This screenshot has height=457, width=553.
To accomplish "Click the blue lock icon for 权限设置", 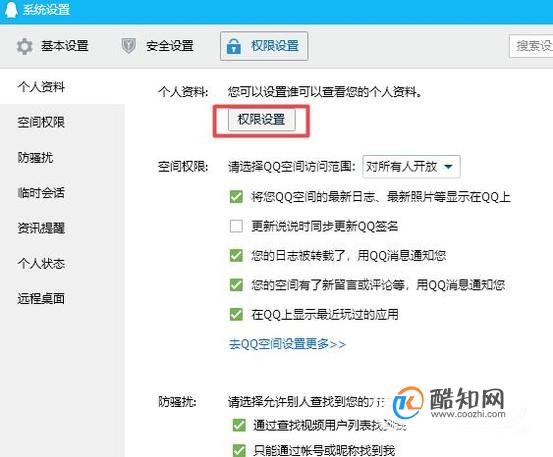I will click(x=233, y=46).
